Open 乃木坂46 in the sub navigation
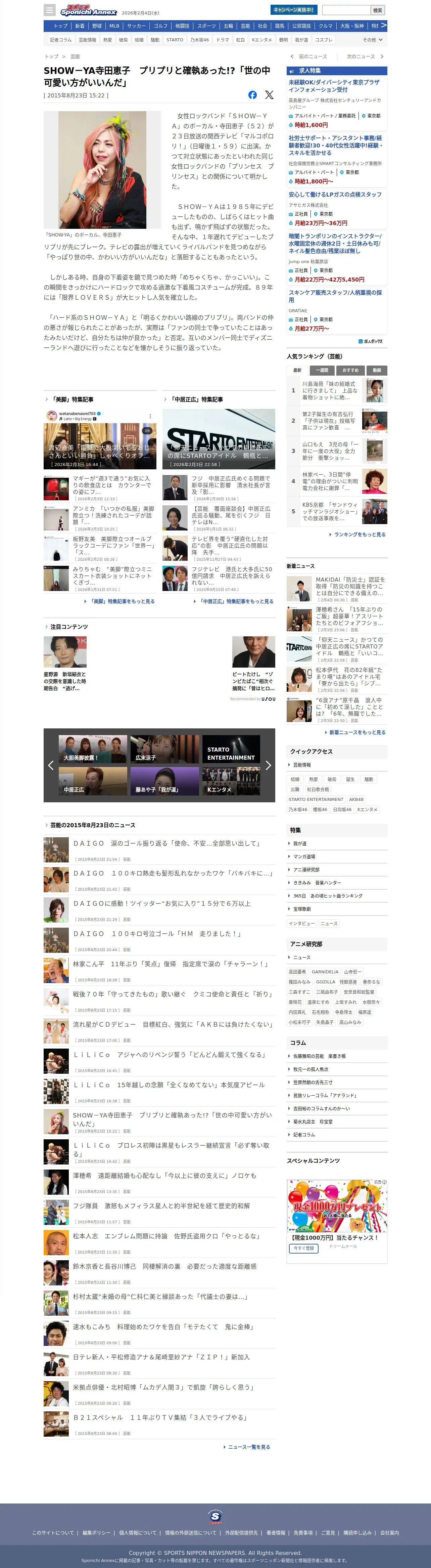431x1568 pixels. coord(199,40)
